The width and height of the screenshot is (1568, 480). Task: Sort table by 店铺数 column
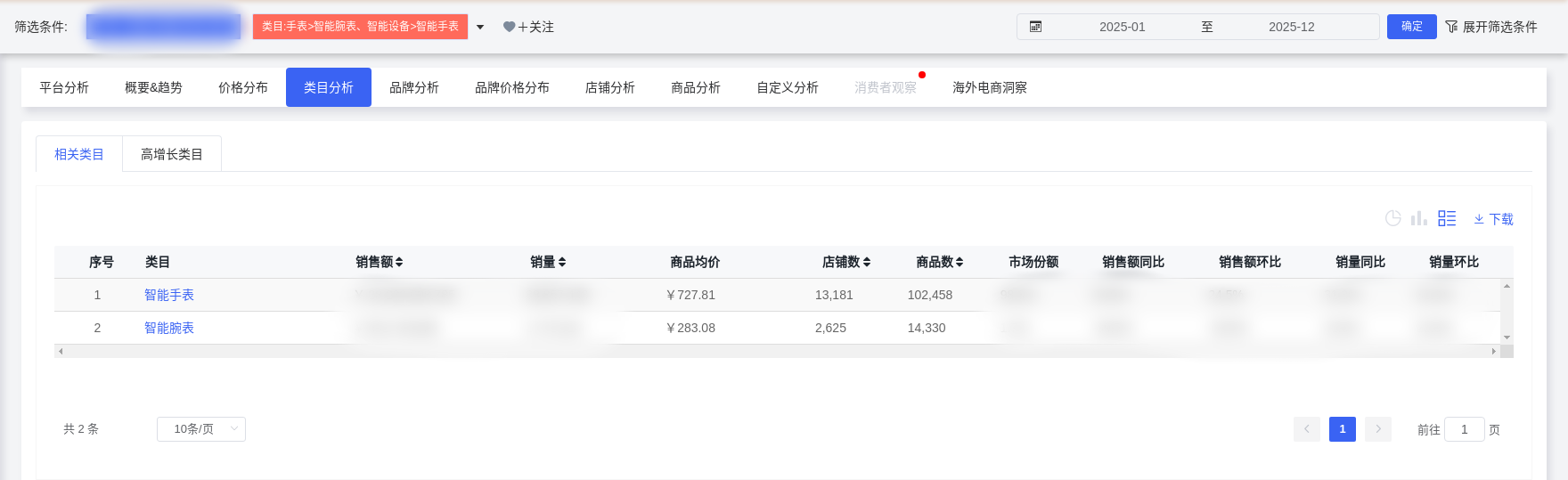coord(867,262)
